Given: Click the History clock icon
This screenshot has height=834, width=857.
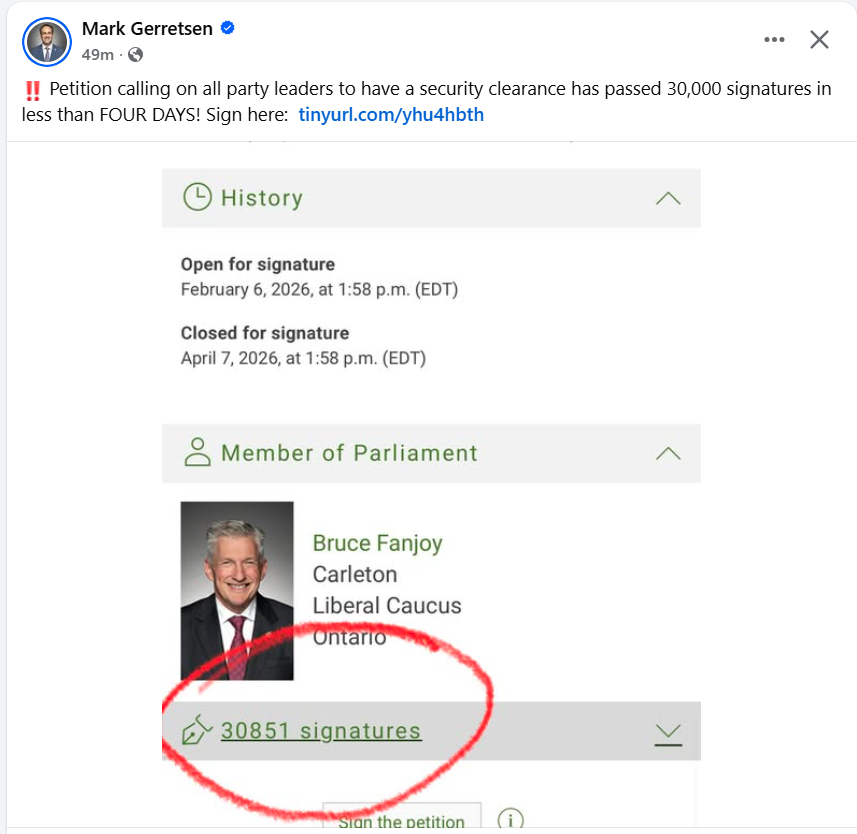Looking at the screenshot, I should pyautogui.click(x=197, y=197).
